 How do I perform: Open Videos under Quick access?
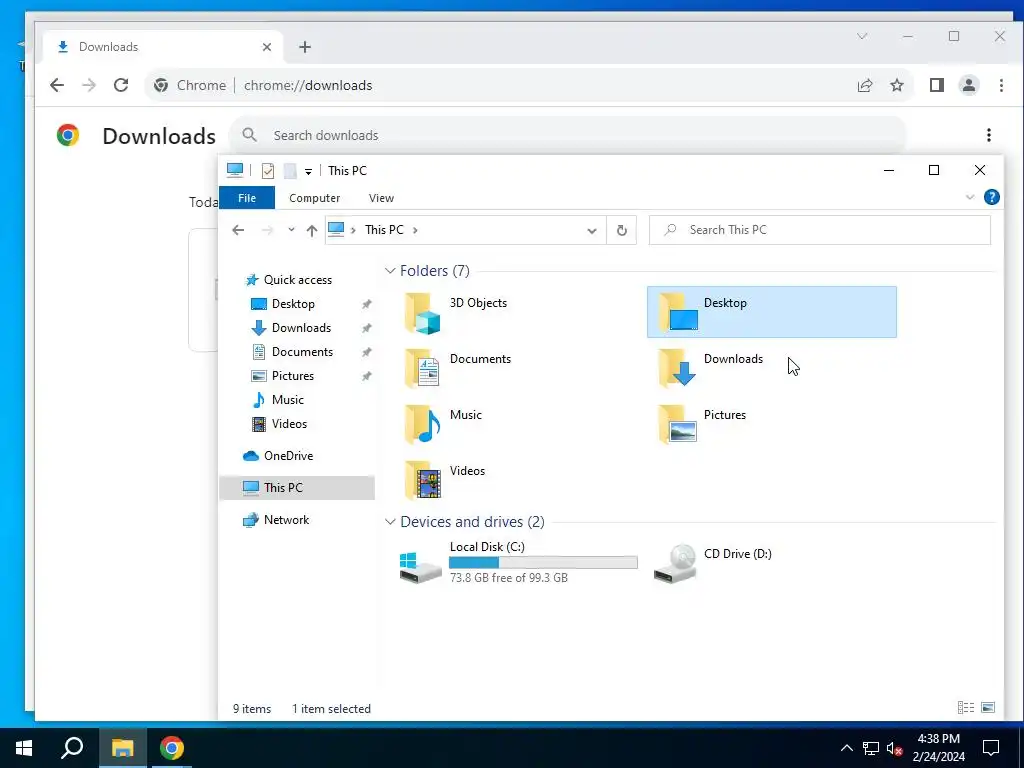click(x=289, y=424)
